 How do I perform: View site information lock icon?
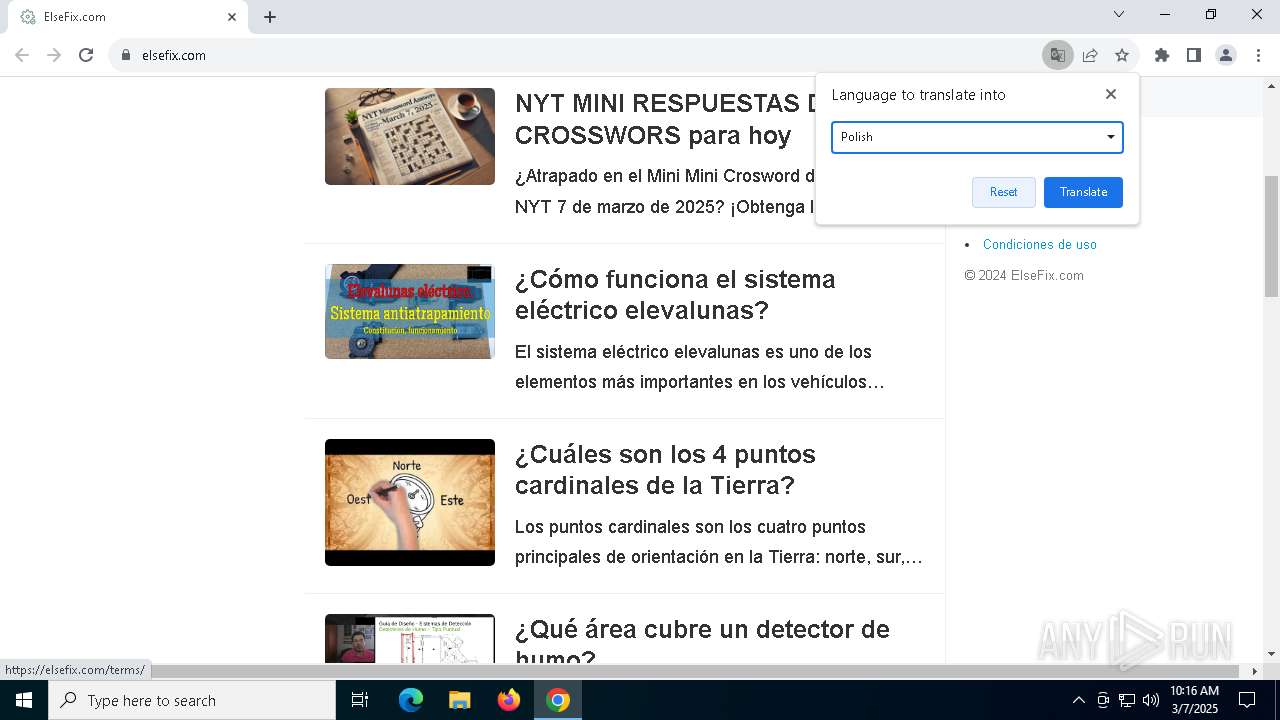coord(126,55)
